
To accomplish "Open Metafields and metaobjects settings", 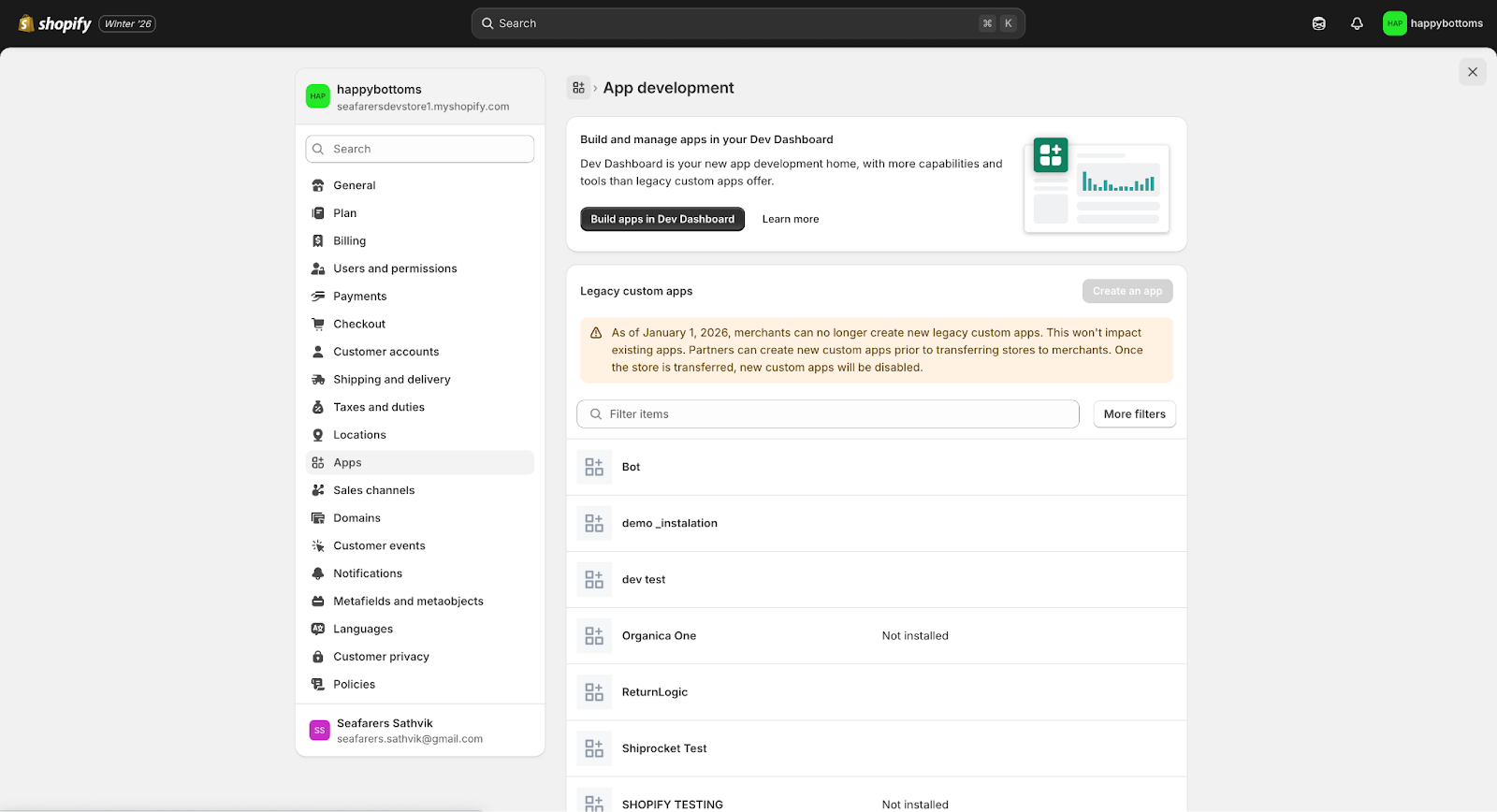I will click(420, 602).
